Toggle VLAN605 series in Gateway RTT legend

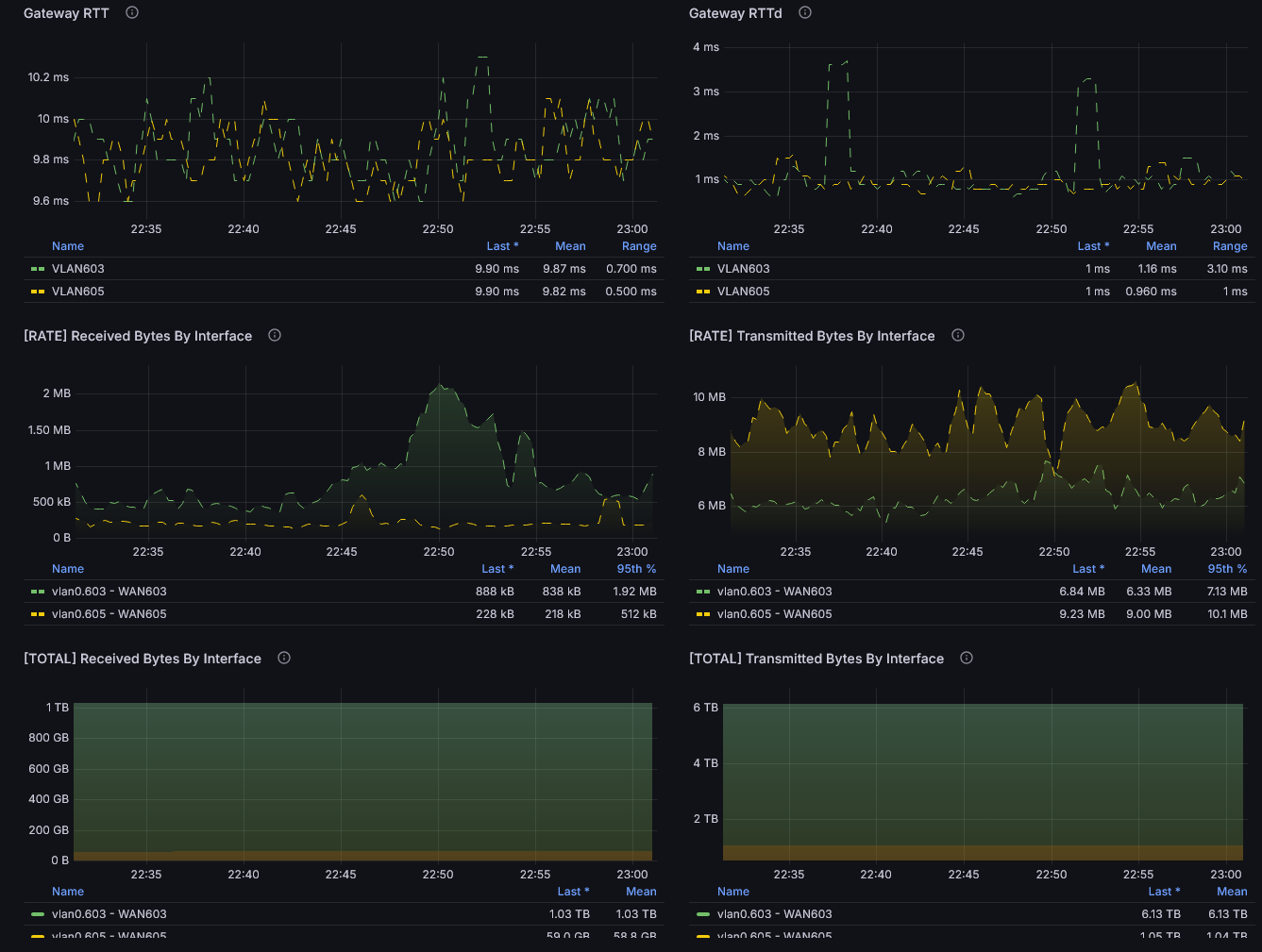click(78, 292)
